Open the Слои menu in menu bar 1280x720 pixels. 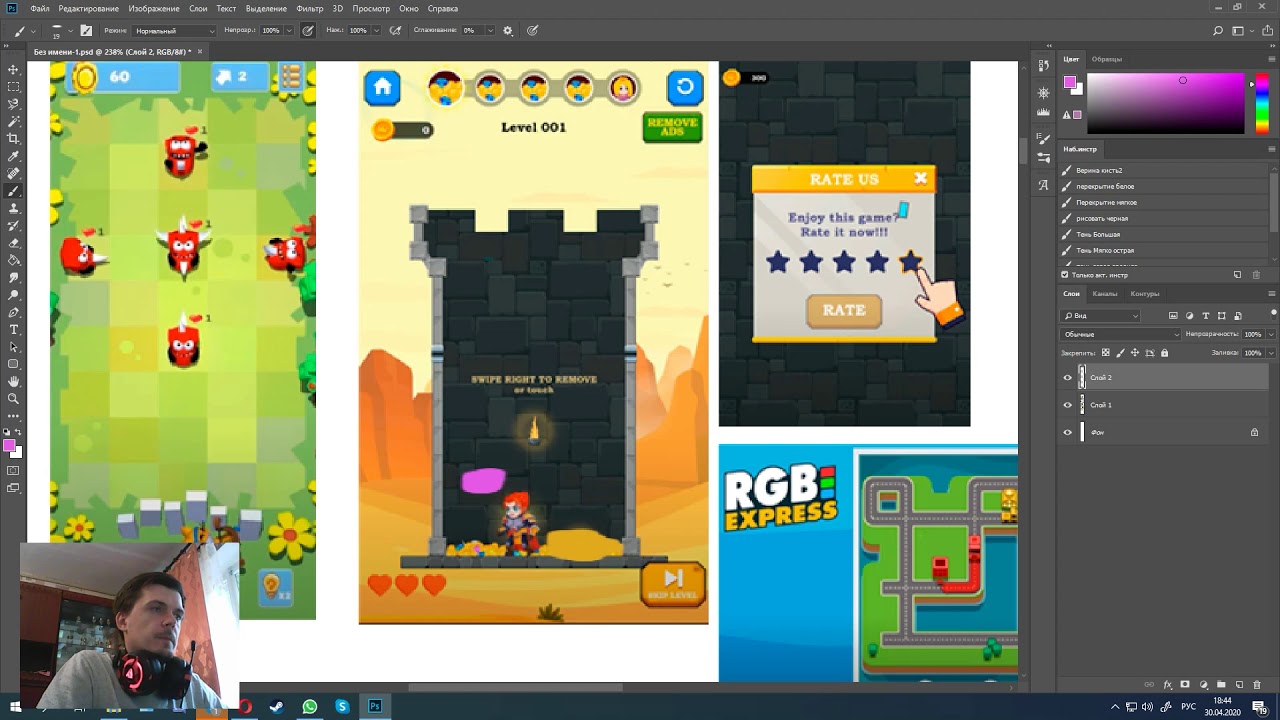point(198,8)
